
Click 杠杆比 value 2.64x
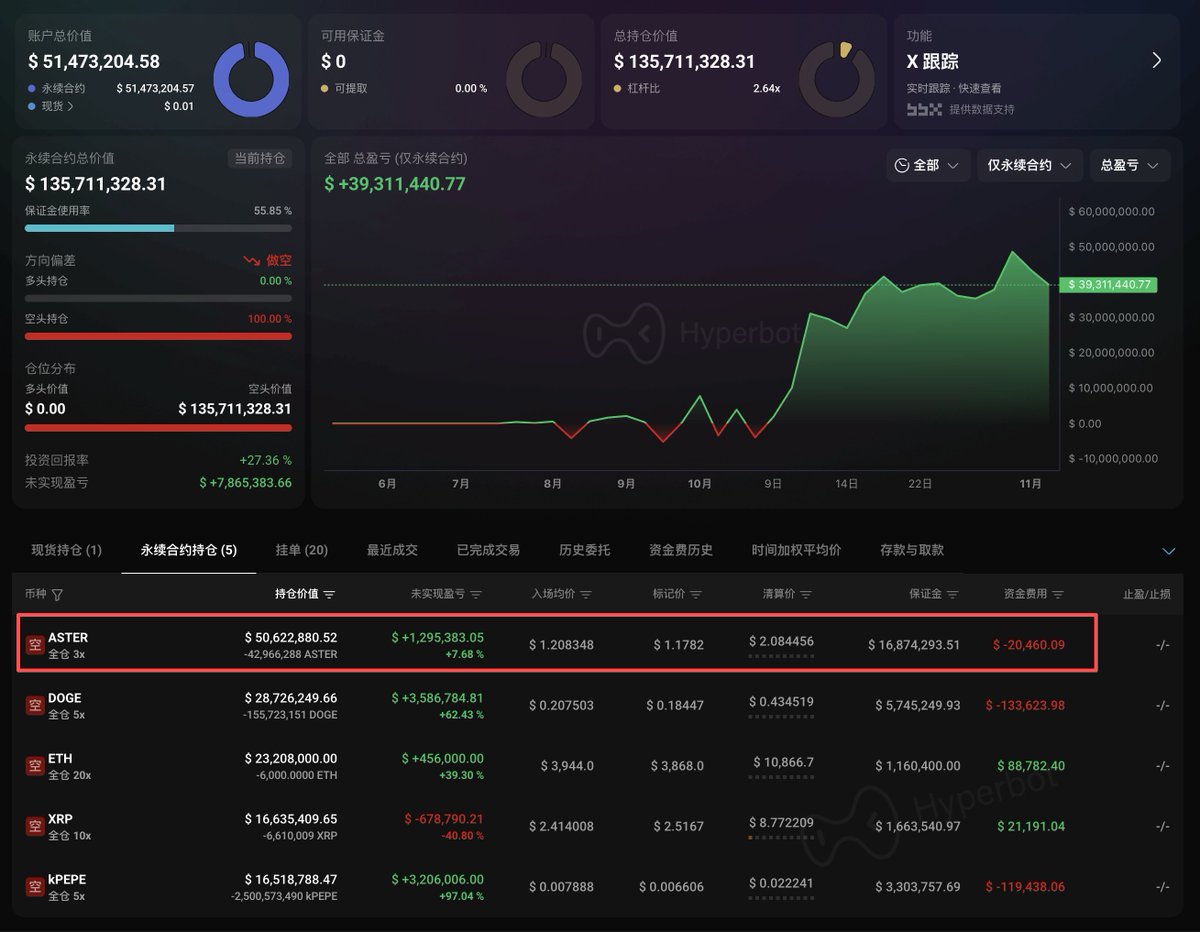pos(767,88)
